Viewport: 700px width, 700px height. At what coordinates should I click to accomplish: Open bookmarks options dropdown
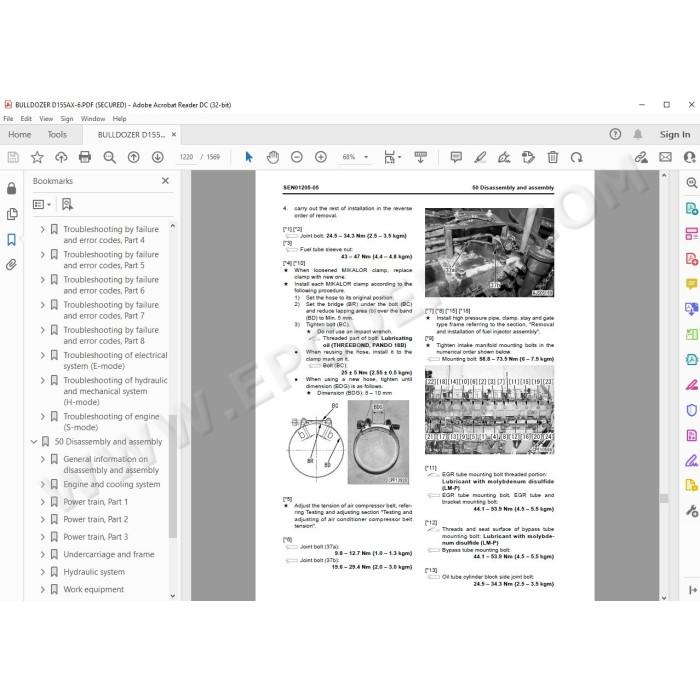pos(42,204)
